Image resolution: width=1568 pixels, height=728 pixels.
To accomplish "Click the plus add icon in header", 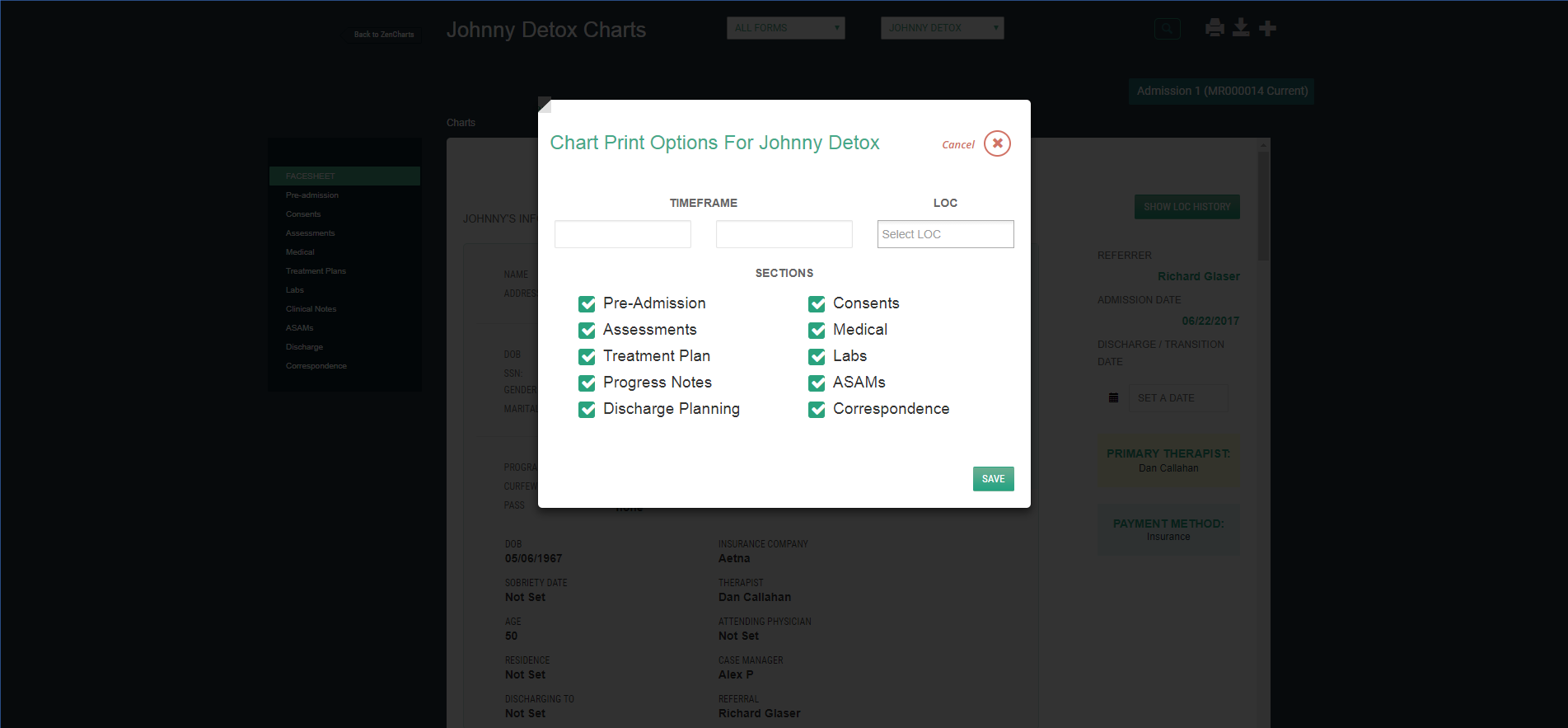I will click(1268, 28).
